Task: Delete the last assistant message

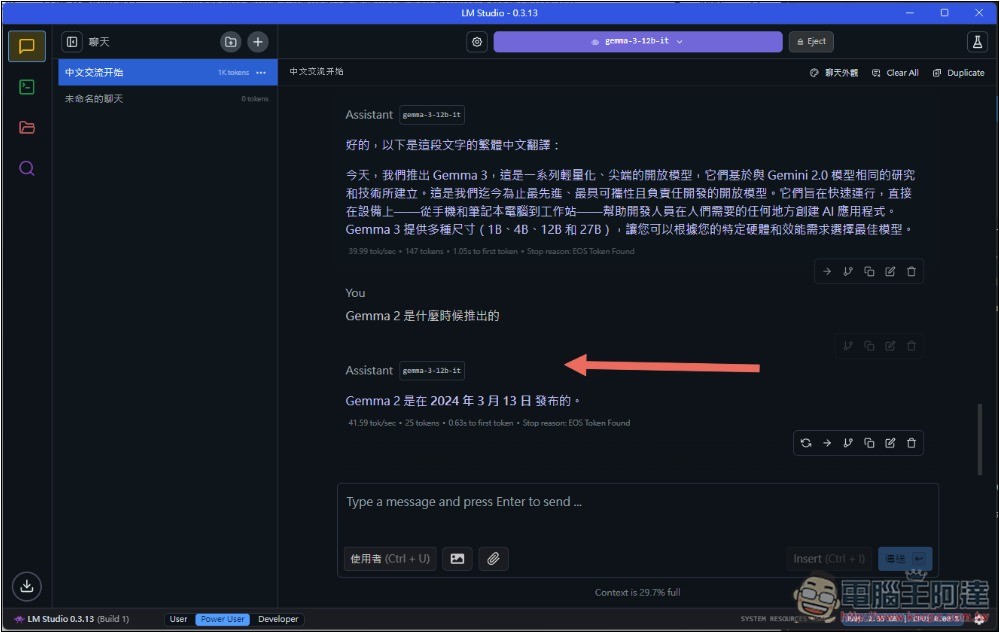Action: pos(911,443)
